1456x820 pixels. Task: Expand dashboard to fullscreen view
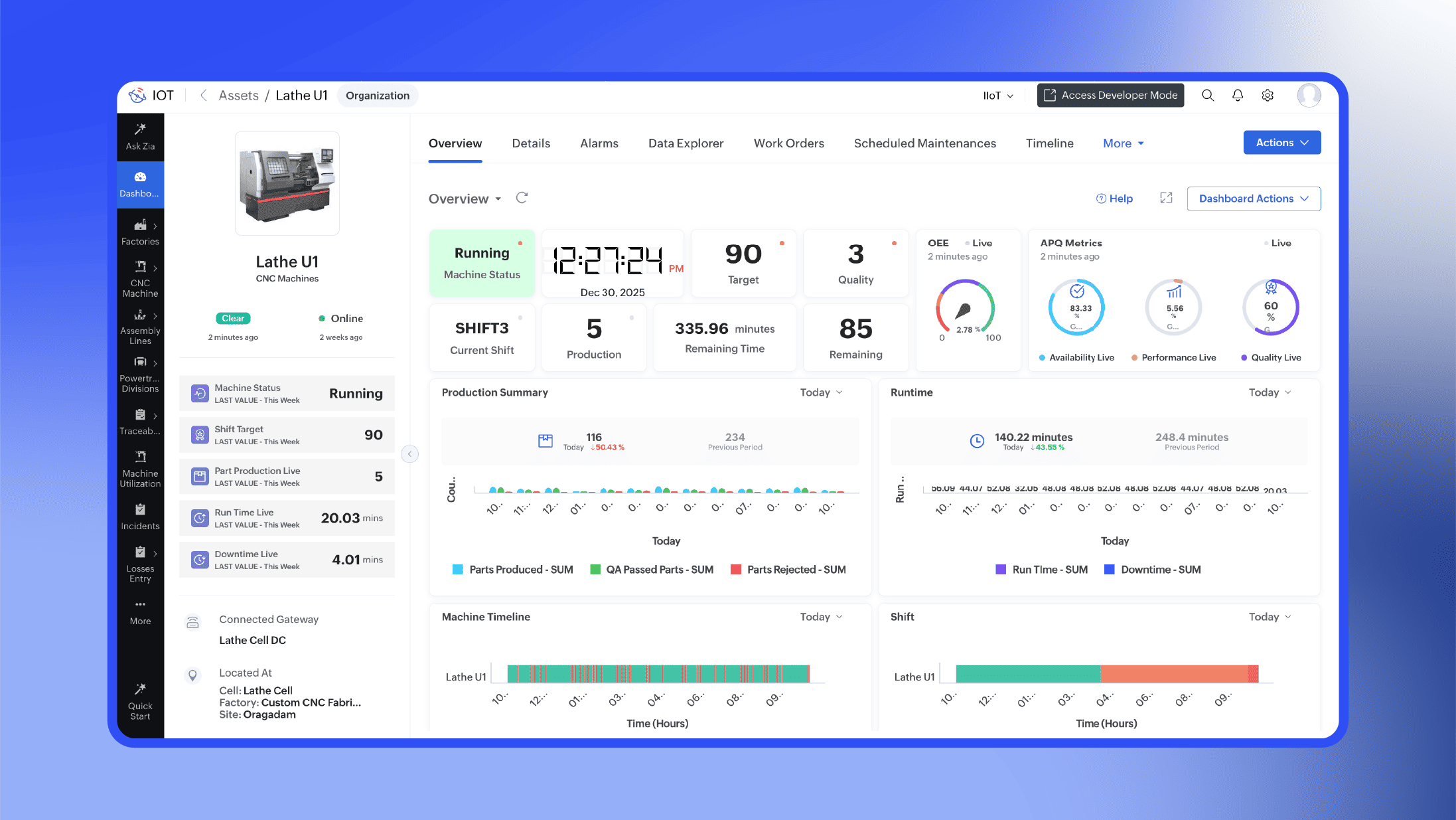point(1166,198)
